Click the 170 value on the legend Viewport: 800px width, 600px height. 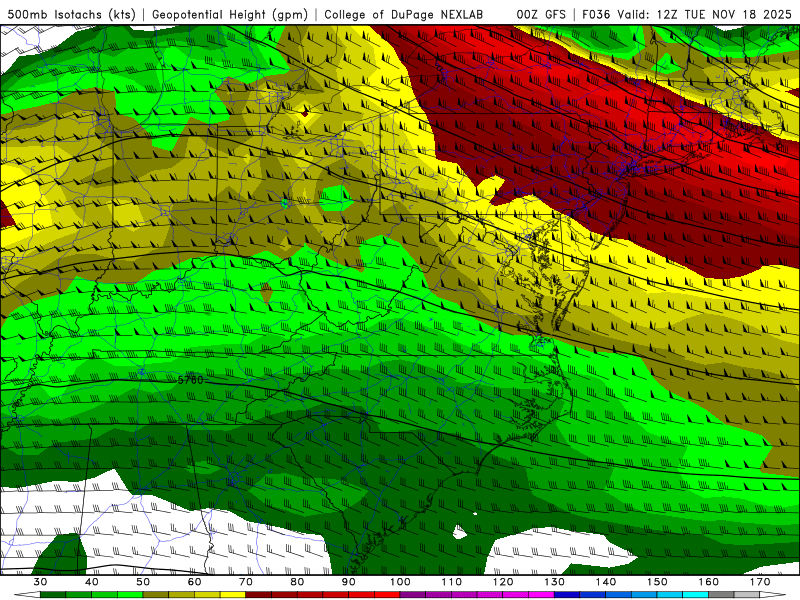tap(760, 582)
